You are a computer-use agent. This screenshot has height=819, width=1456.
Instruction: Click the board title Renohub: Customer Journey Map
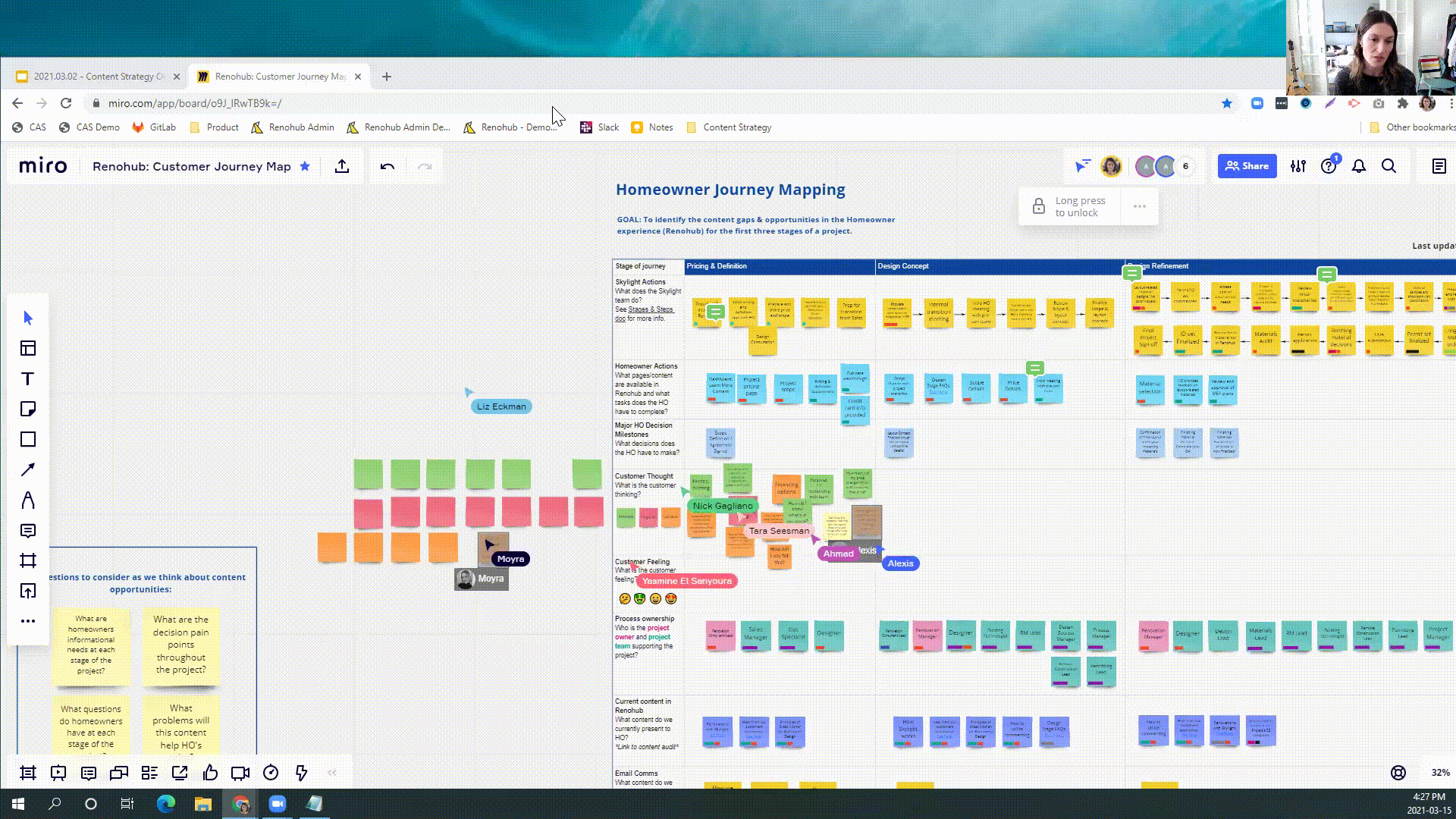[191, 166]
